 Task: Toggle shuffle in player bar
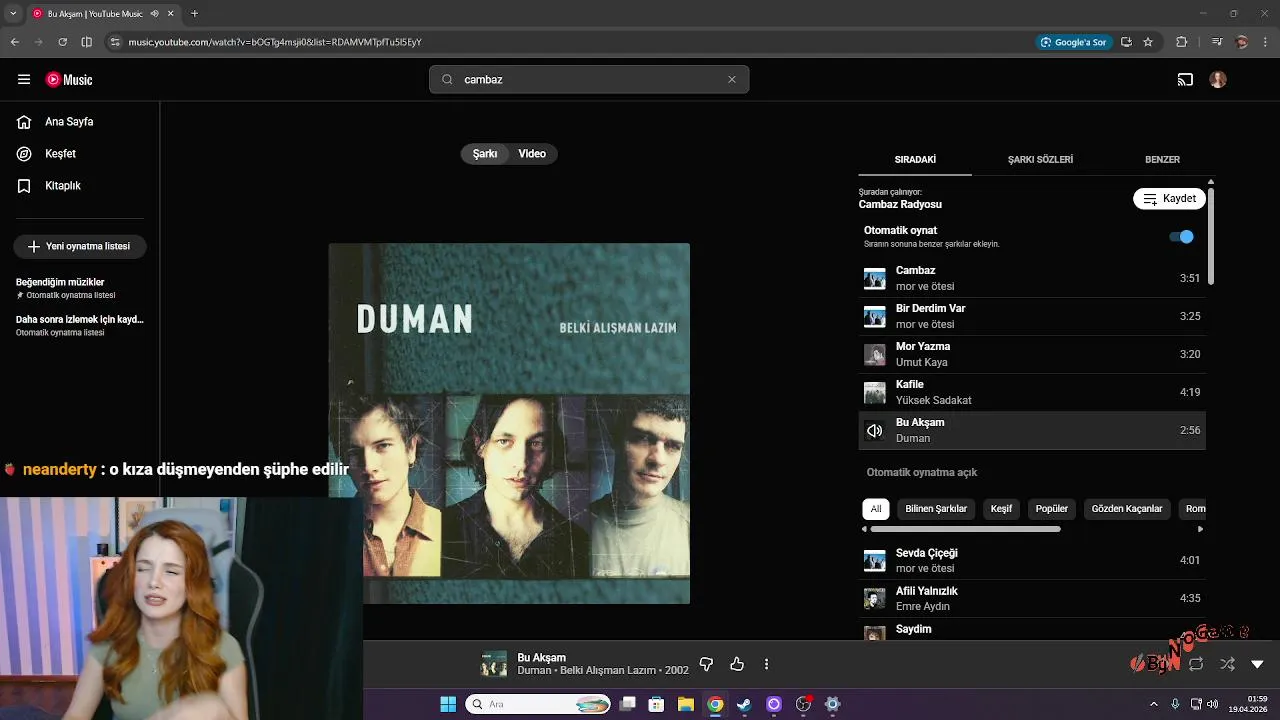click(1227, 664)
